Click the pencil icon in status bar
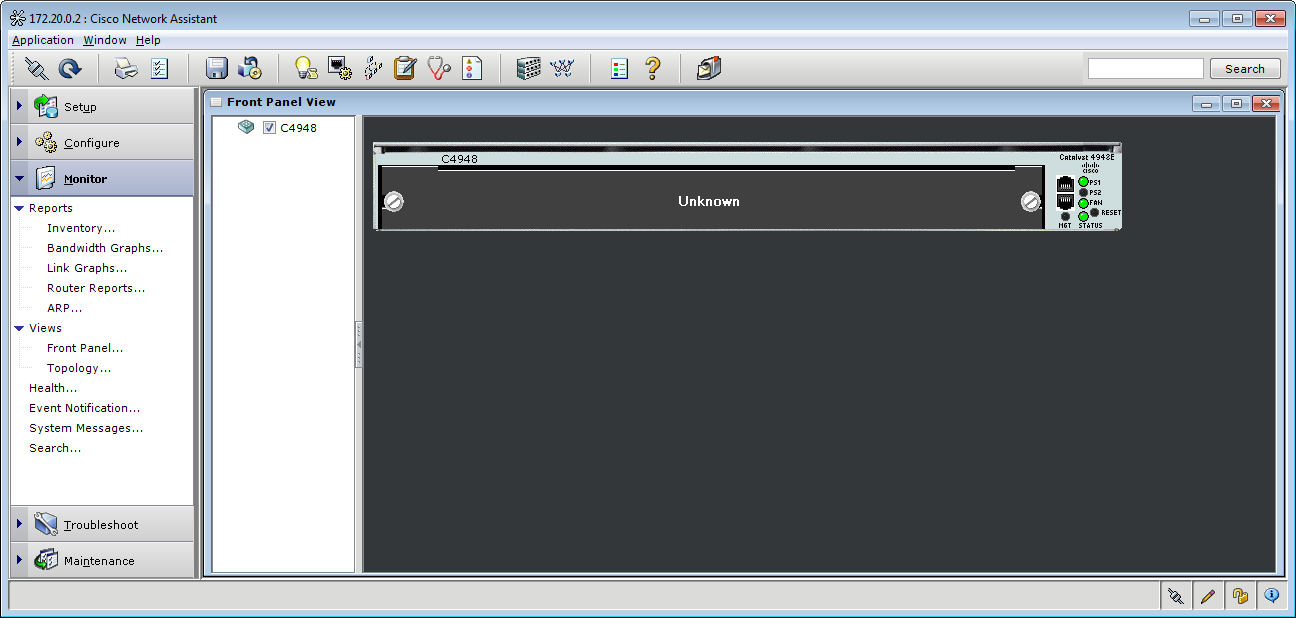 (x=1207, y=596)
